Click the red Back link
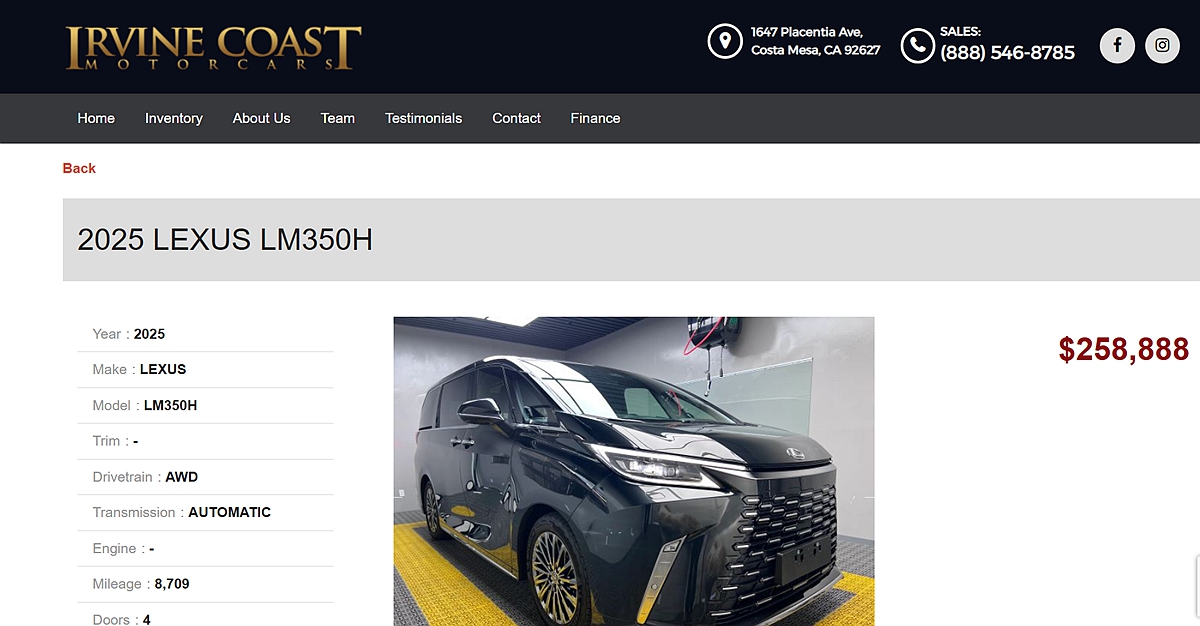Screen dimensions: 1200x626 [x=79, y=168]
